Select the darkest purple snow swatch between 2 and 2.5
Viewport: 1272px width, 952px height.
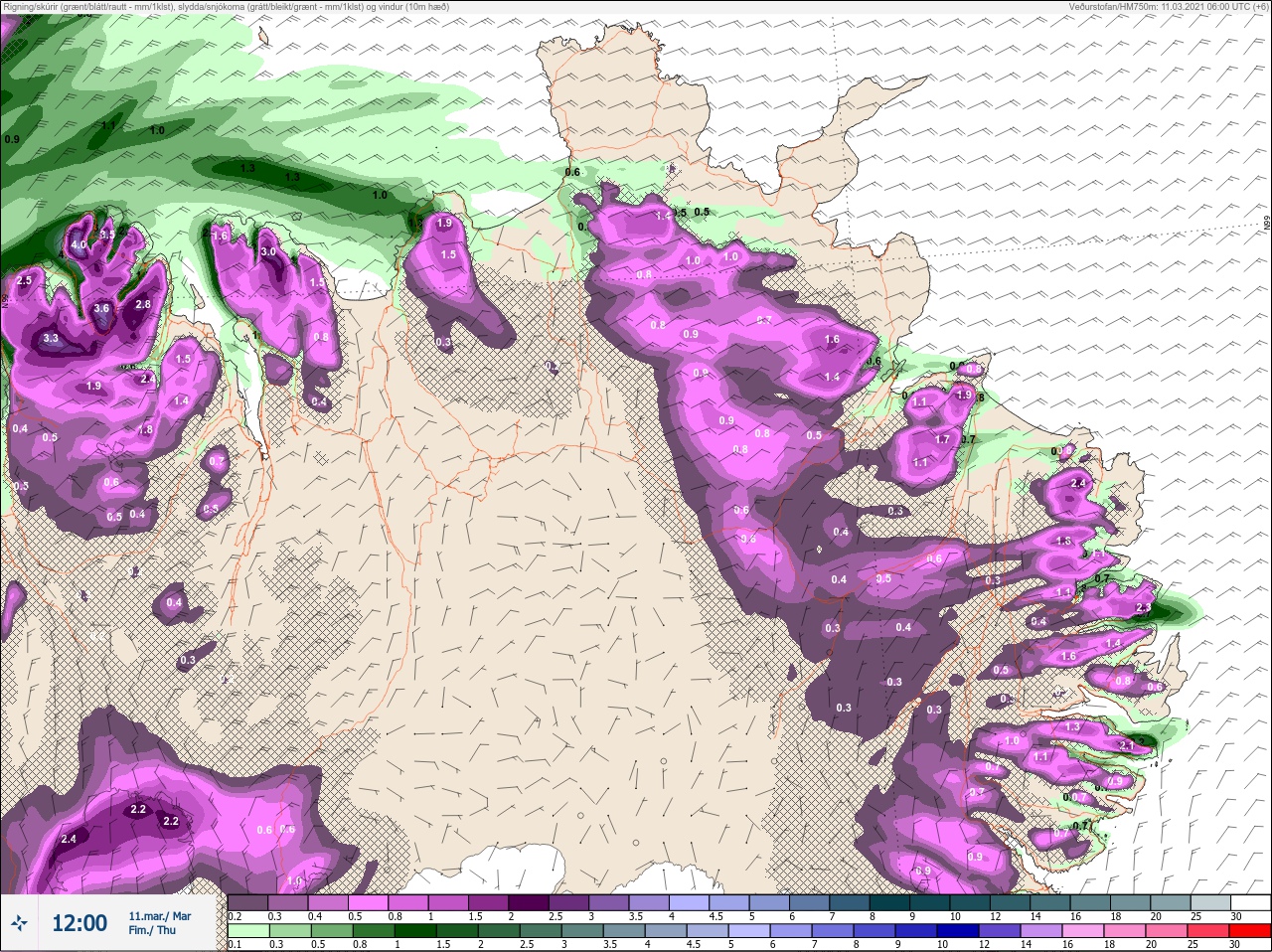[x=530, y=902]
